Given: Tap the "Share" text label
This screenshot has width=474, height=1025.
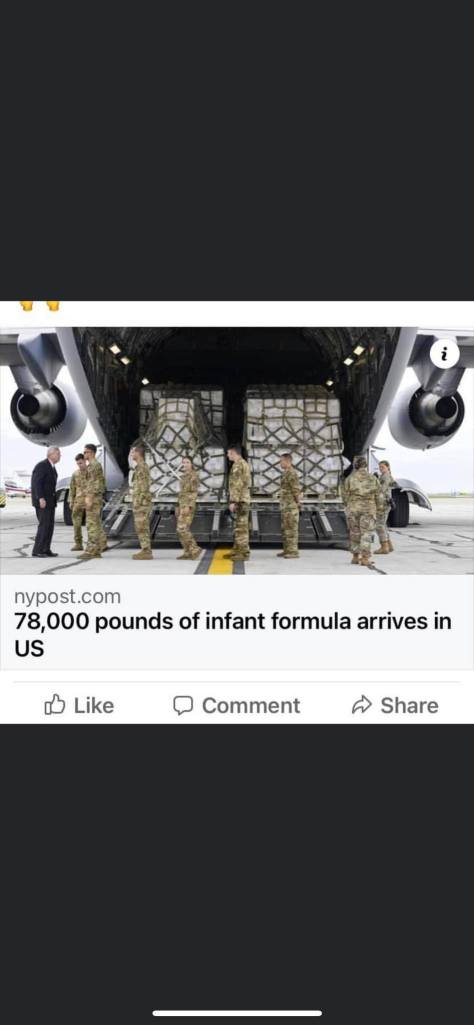Looking at the screenshot, I should 409,705.
